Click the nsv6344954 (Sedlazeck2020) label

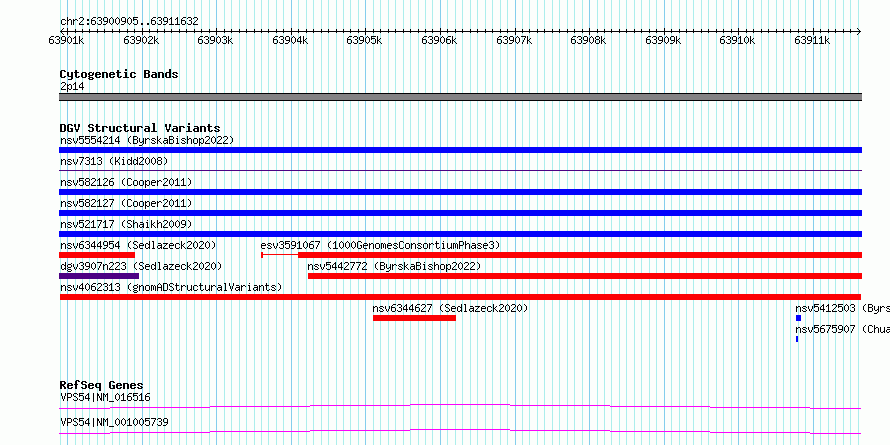tap(138, 245)
